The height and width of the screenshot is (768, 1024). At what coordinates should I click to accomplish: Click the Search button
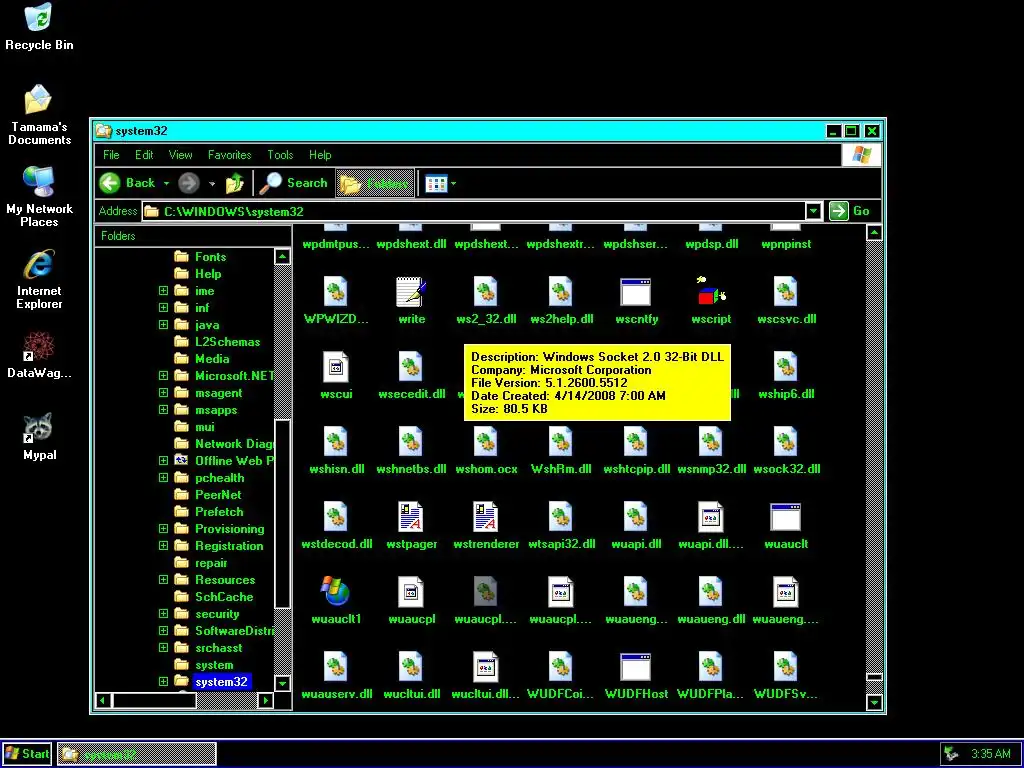[x=293, y=184]
